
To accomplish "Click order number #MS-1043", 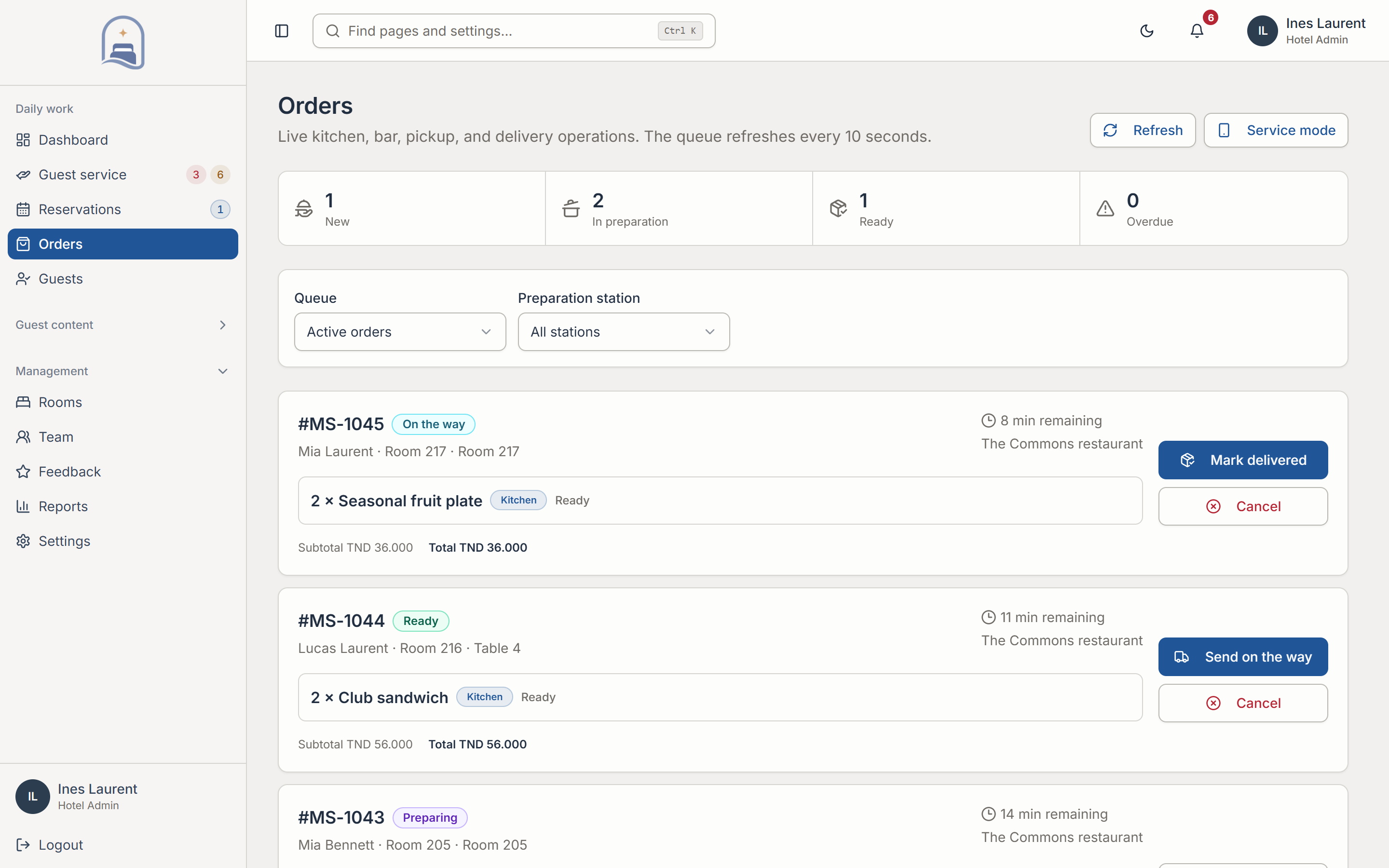I will click(x=341, y=817).
